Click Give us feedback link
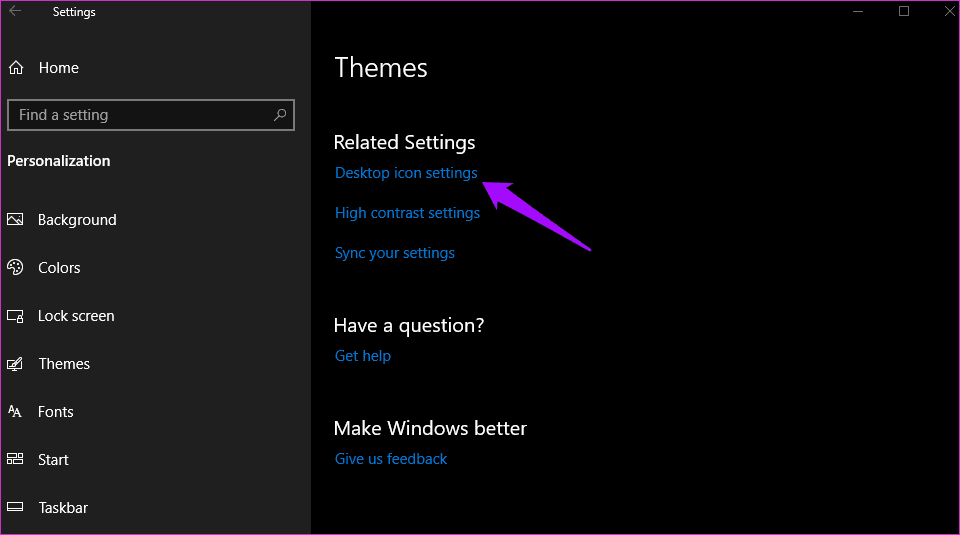Viewport: 960px width, 535px height. pos(391,458)
